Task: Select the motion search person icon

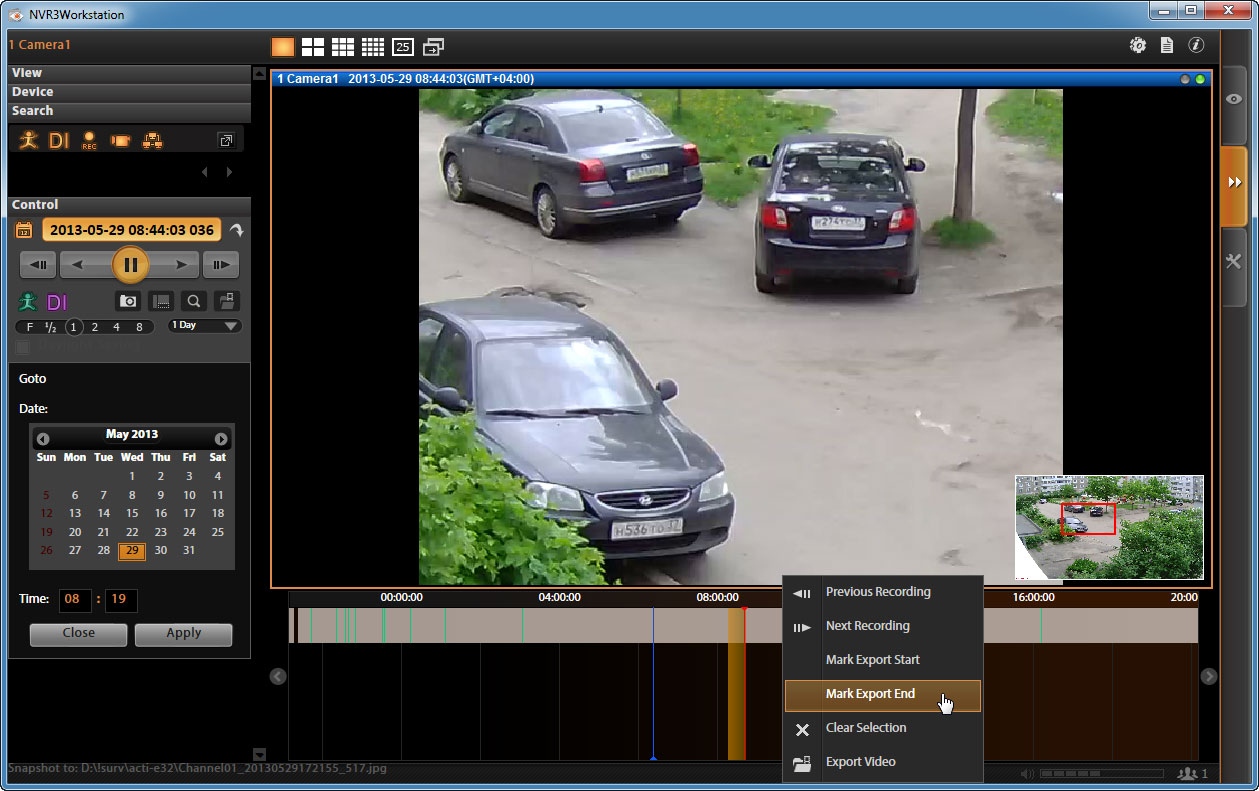Action: 28,140
